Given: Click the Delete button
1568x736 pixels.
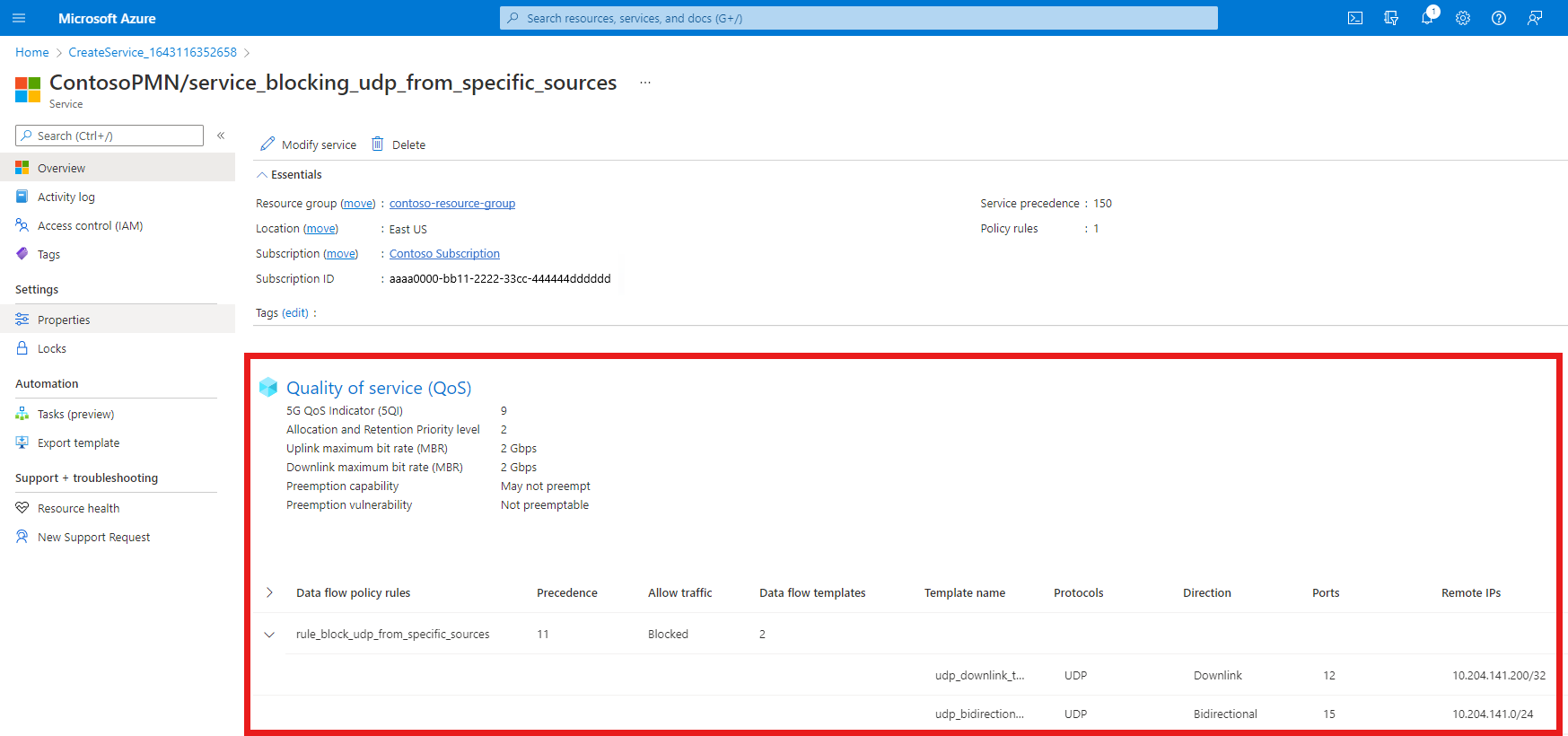Looking at the screenshot, I should tap(399, 145).
